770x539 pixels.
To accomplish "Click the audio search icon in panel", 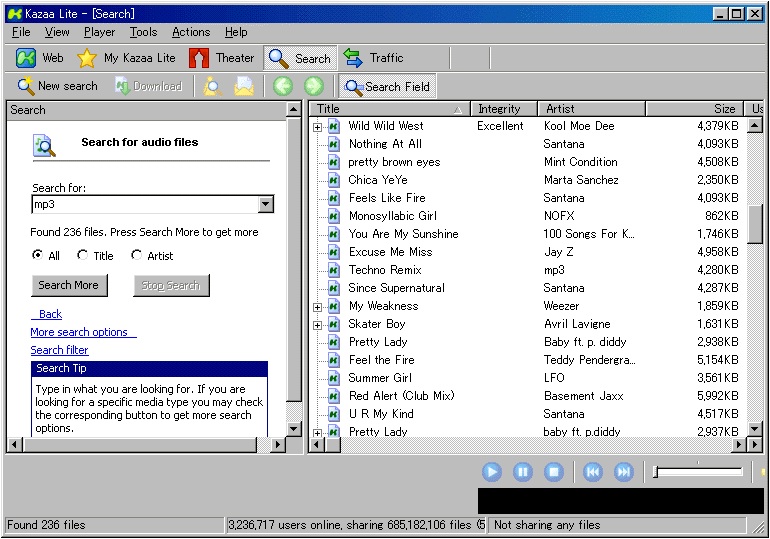I will tap(44, 145).
